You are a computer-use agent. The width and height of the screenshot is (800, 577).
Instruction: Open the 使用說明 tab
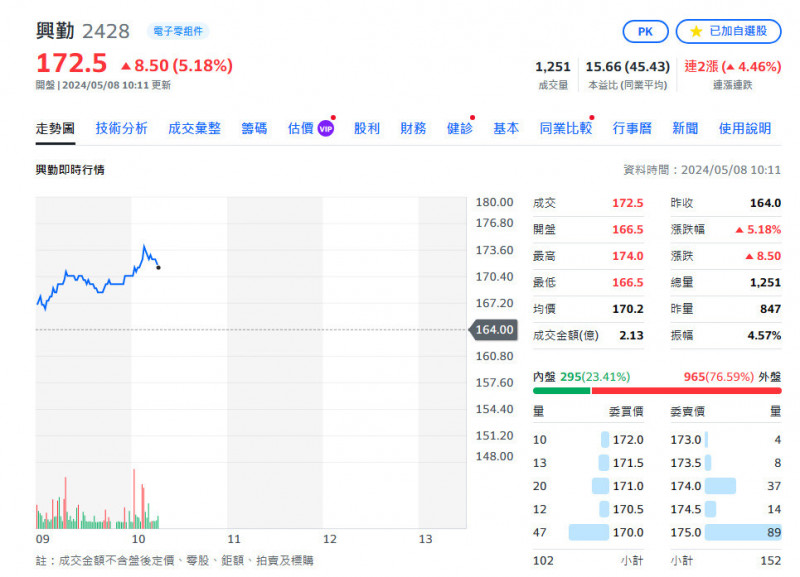(745, 129)
